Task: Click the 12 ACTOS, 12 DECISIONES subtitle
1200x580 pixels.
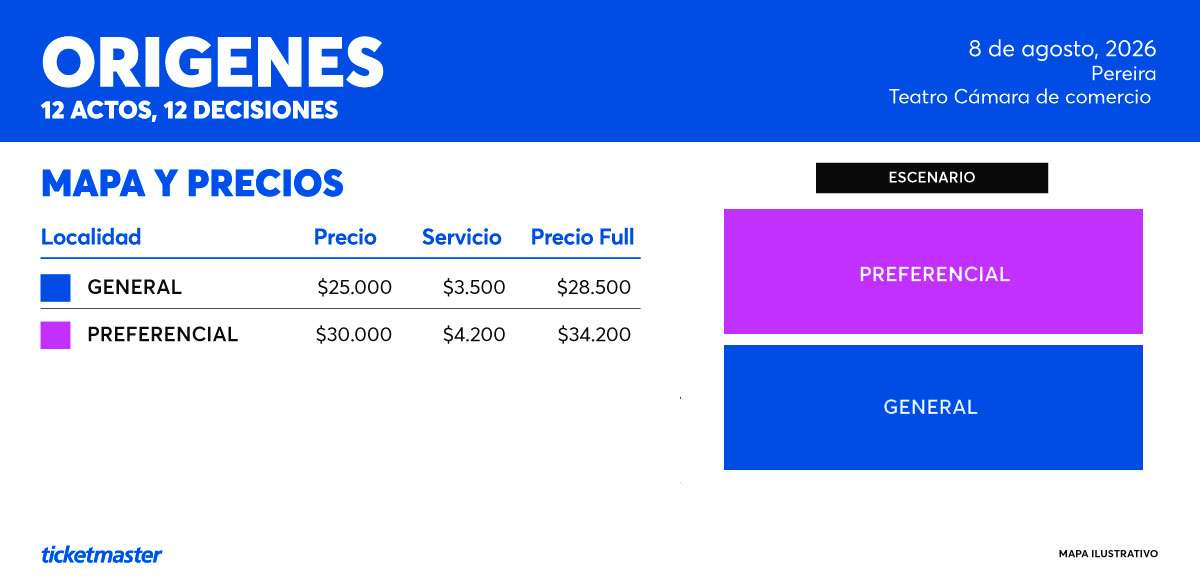Action: pyautogui.click(x=189, y=110)
